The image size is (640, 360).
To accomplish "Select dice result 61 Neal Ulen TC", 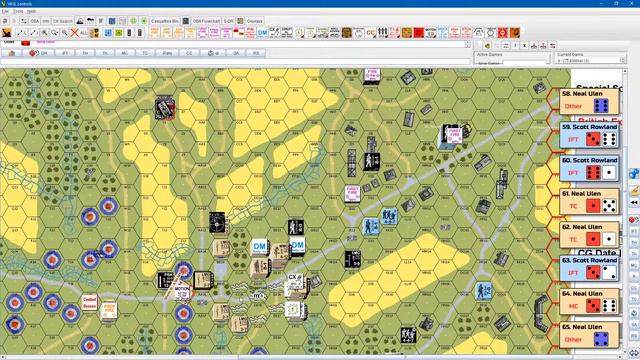I will coord(589,202).
